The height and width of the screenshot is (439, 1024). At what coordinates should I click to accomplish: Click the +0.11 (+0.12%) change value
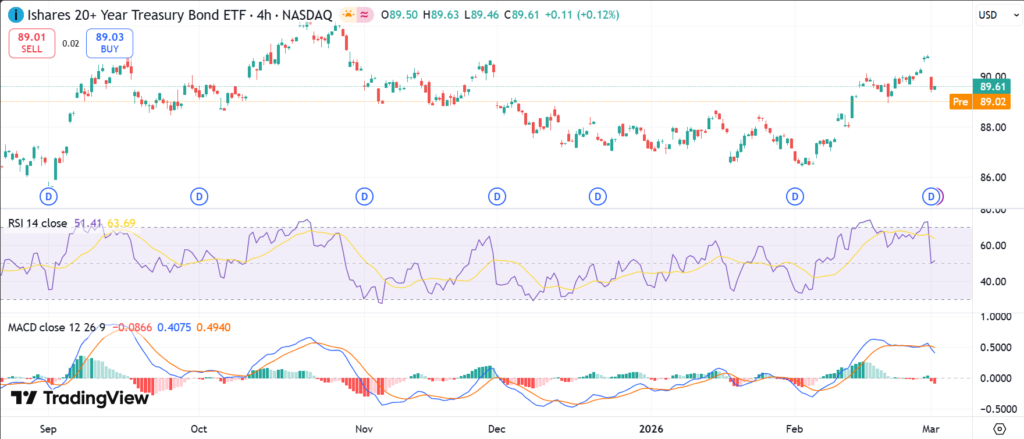(581, 14)
